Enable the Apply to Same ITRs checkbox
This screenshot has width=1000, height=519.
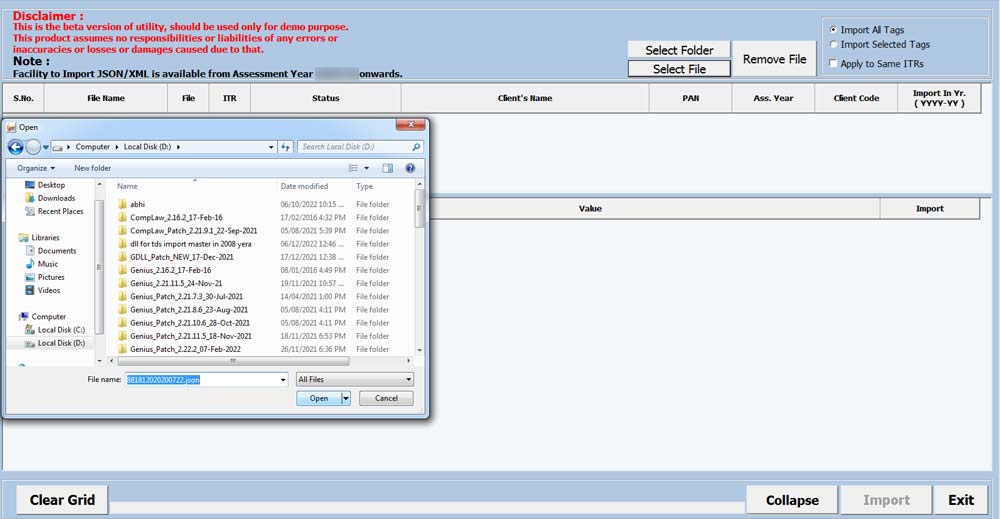pos(834,64)
